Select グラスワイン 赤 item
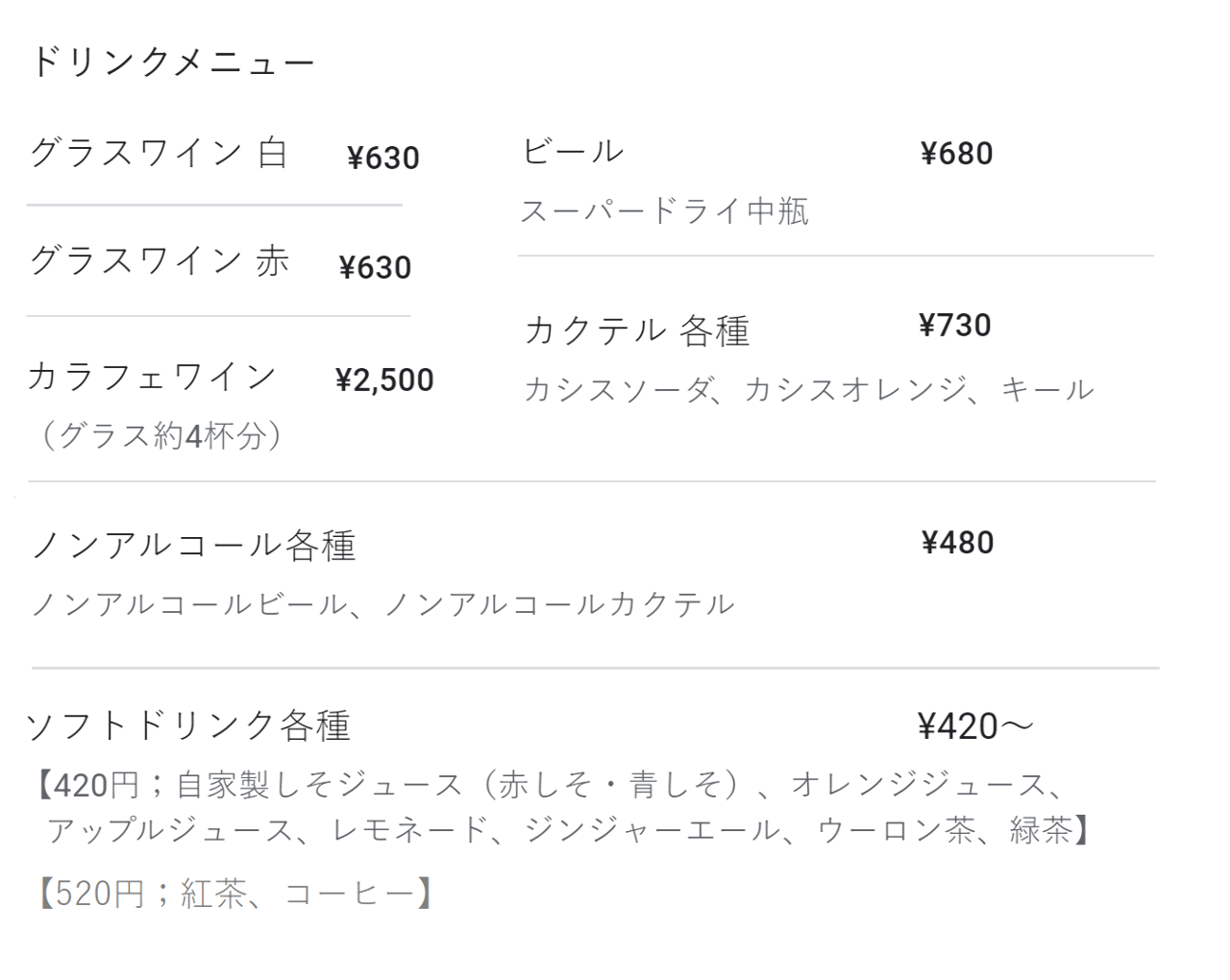 pos(160,261)
